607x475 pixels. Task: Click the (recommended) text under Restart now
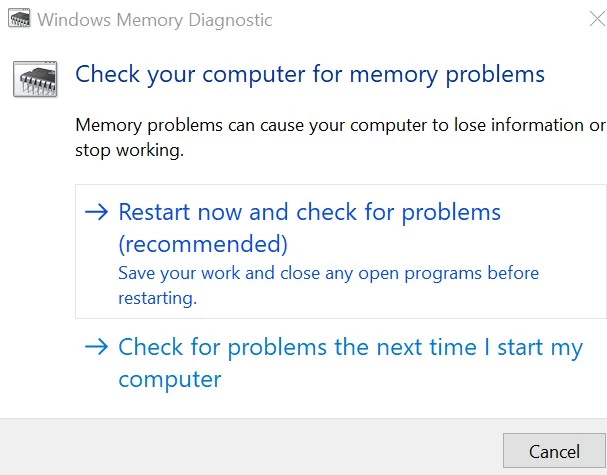tap(203, 244)
